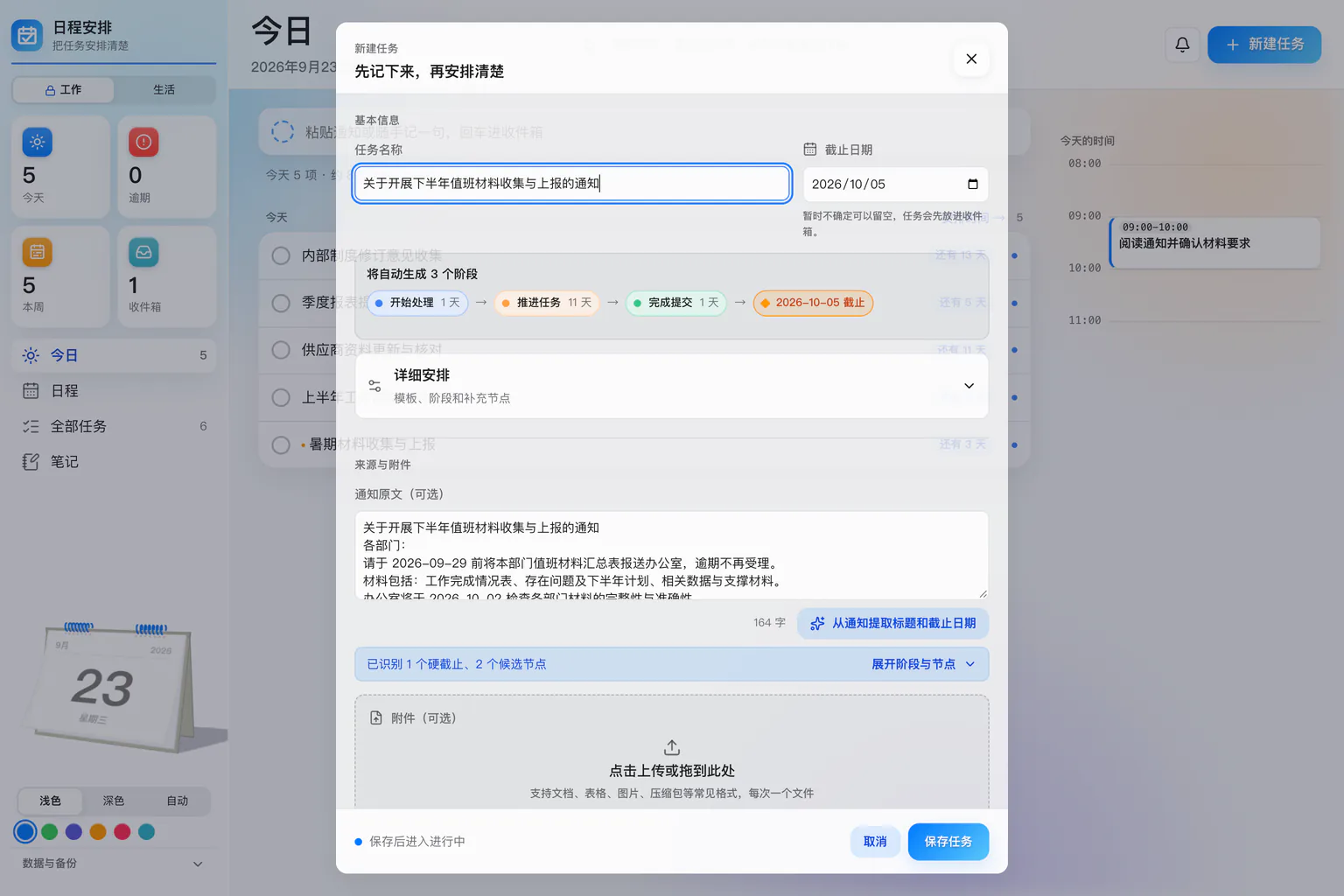Expand the 详细安排 section

coord(672,386)
